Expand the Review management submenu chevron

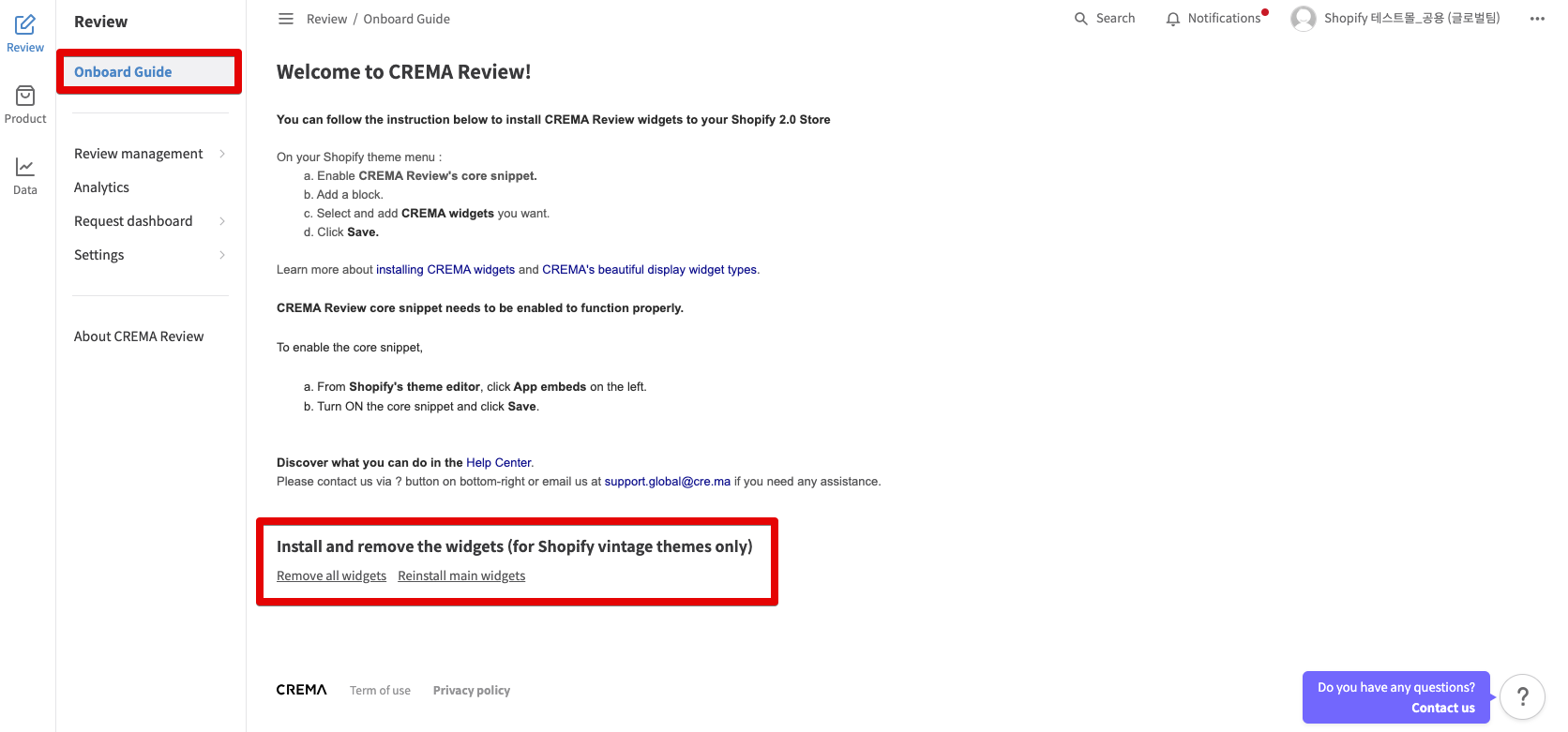click(222, 154)
